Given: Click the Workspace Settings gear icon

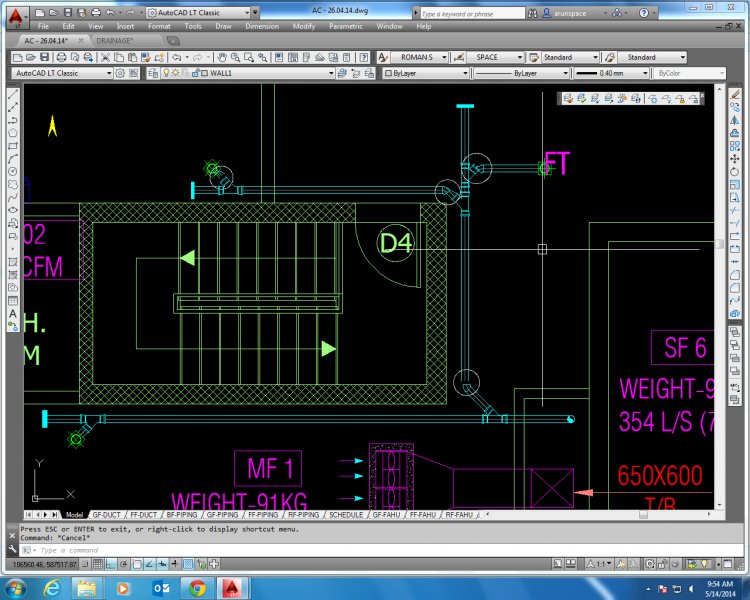Looking at the screenshot, I should click(x=120, y=73).
